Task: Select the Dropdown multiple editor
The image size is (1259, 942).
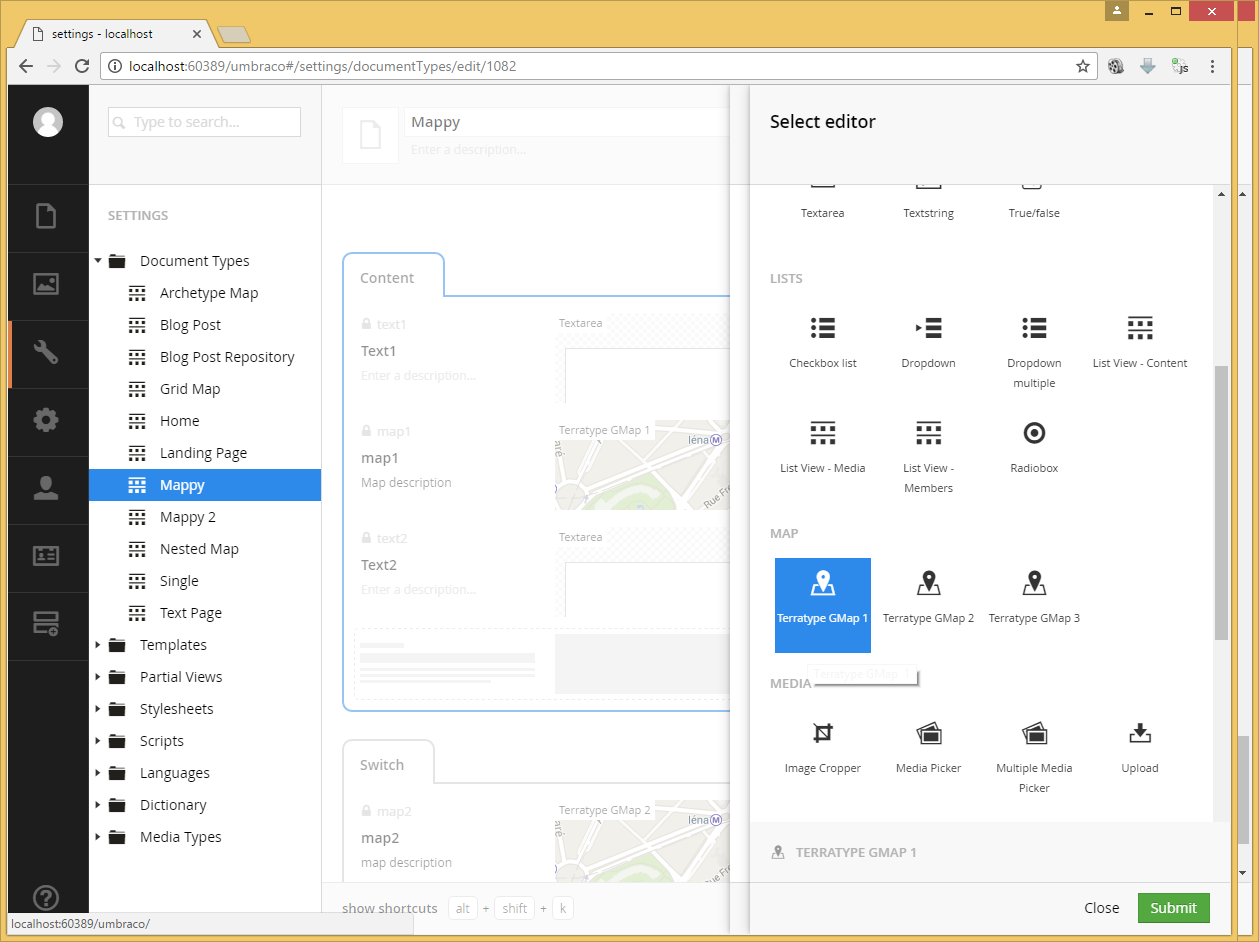Action: (1035, 352)
